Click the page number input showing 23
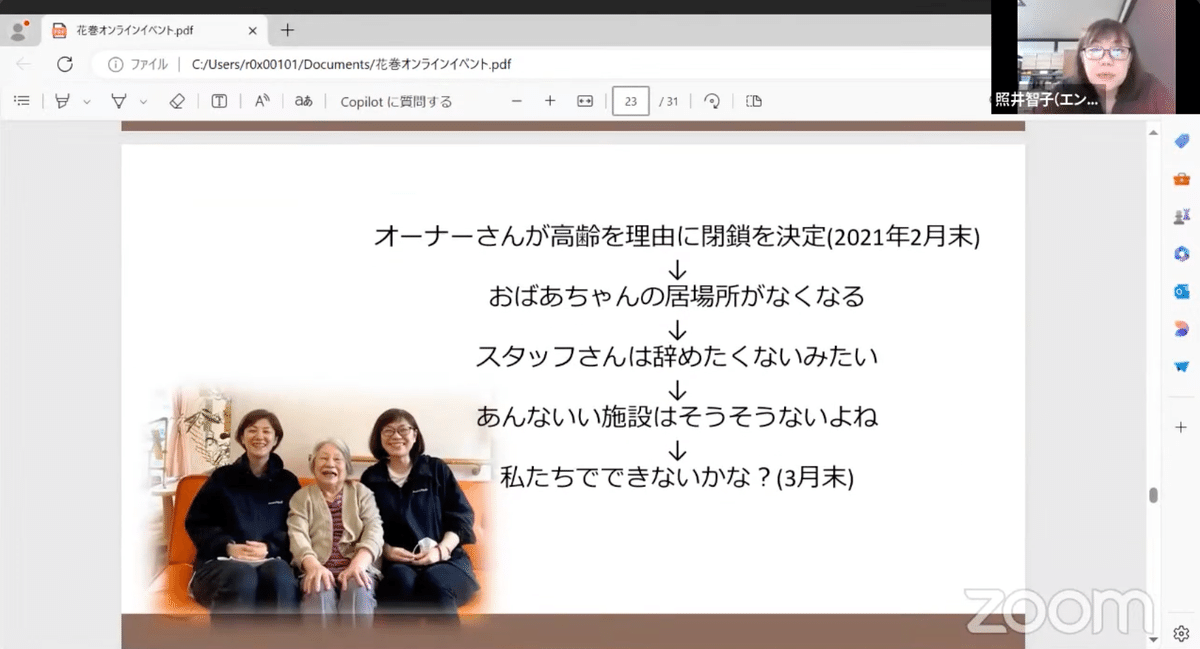Screen dimensions: 1200x649 coord(631,101)
